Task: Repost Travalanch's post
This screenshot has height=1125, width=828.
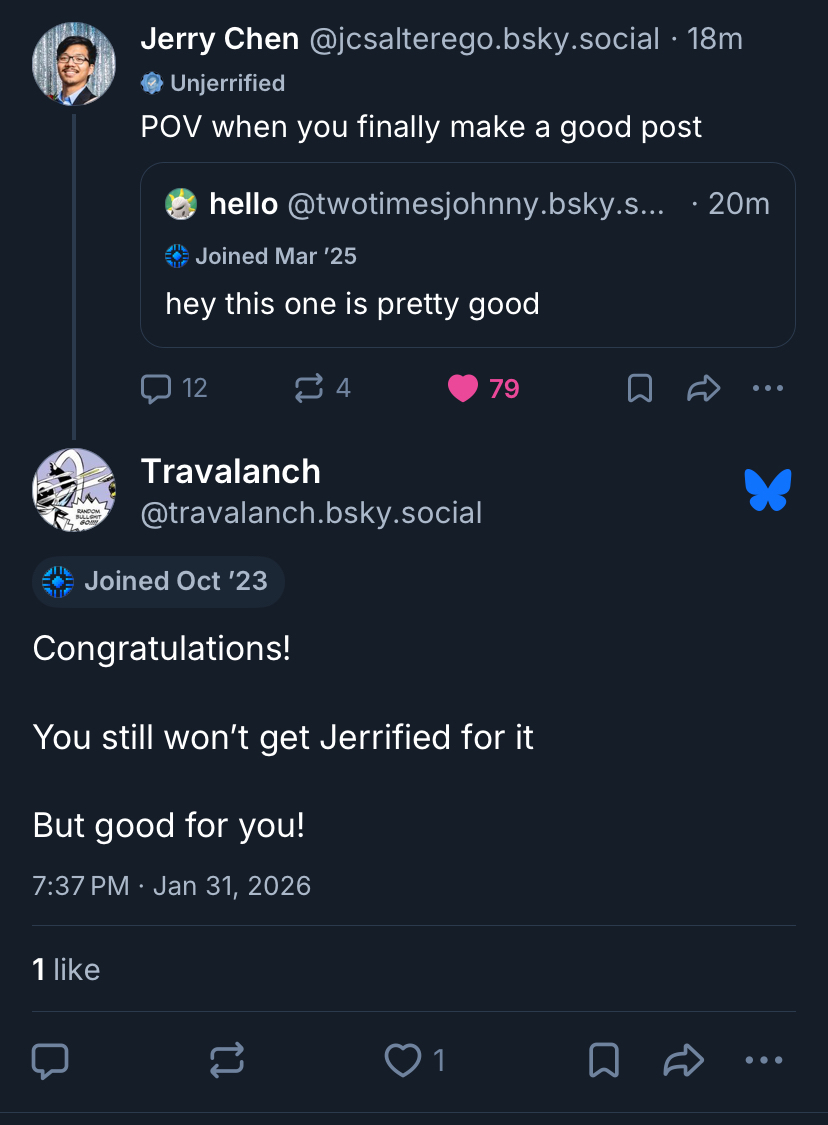Action: tap(227, 1061)
